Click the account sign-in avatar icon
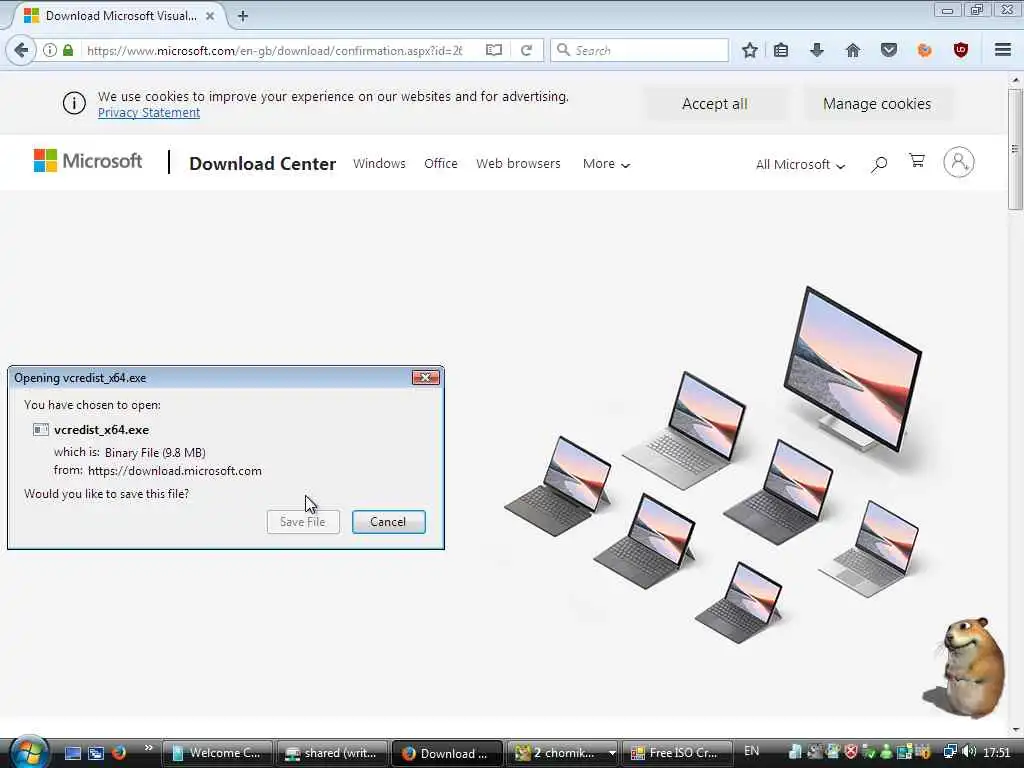1024x768 pixels. point(959,162)
